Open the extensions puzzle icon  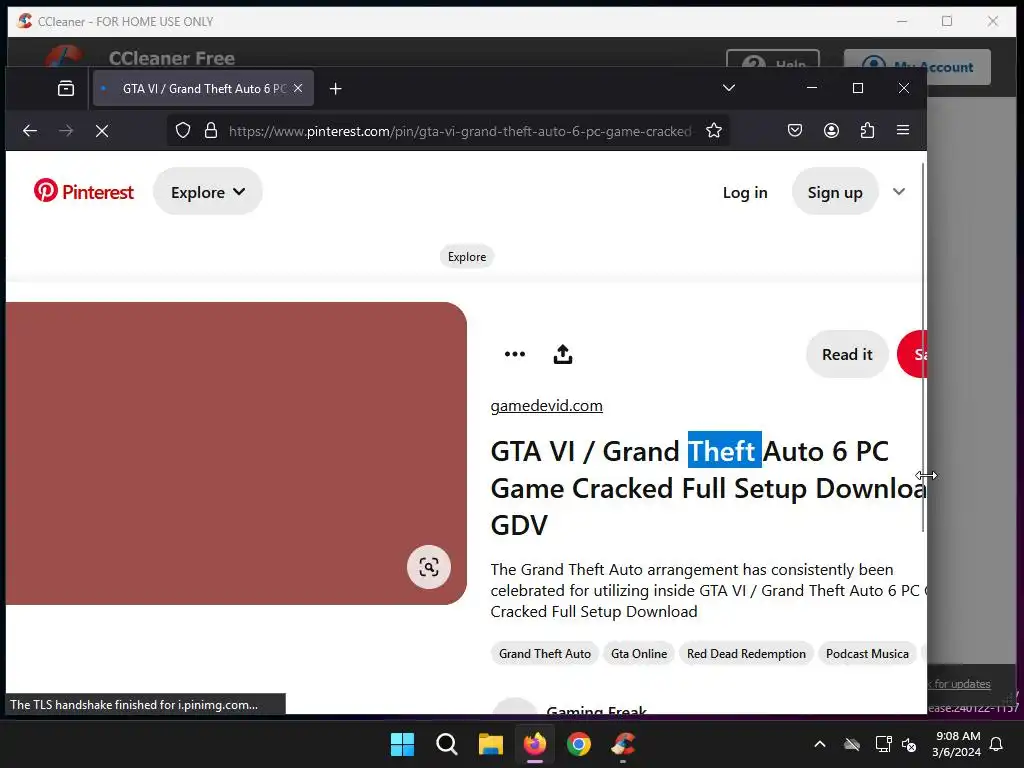(867, 131)
